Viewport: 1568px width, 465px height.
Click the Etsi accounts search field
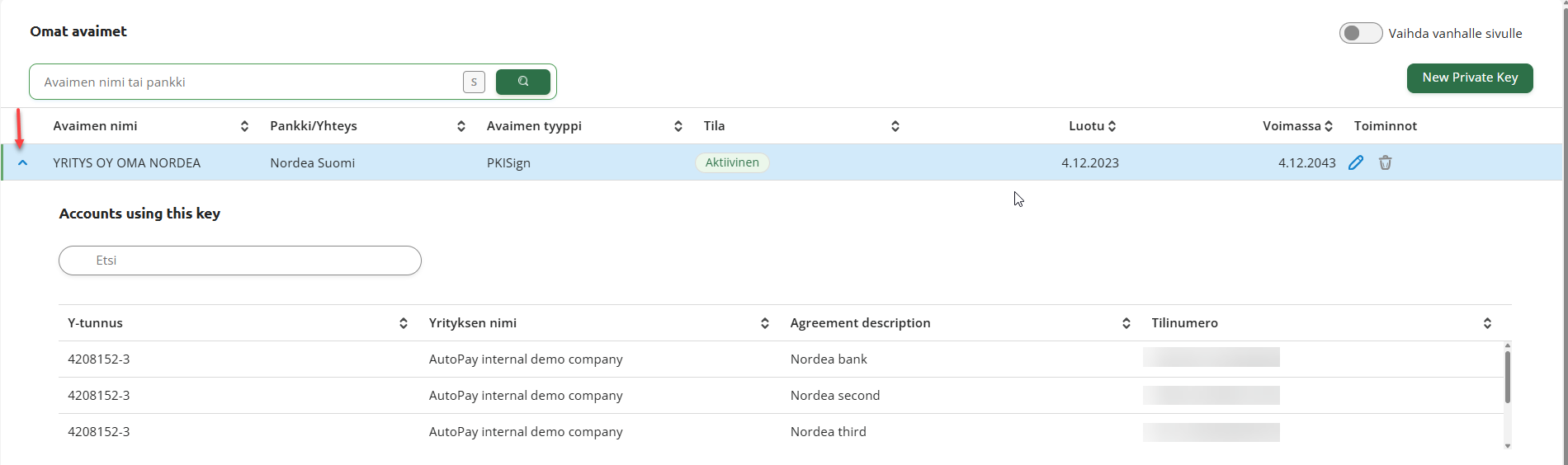click(239, 261)
